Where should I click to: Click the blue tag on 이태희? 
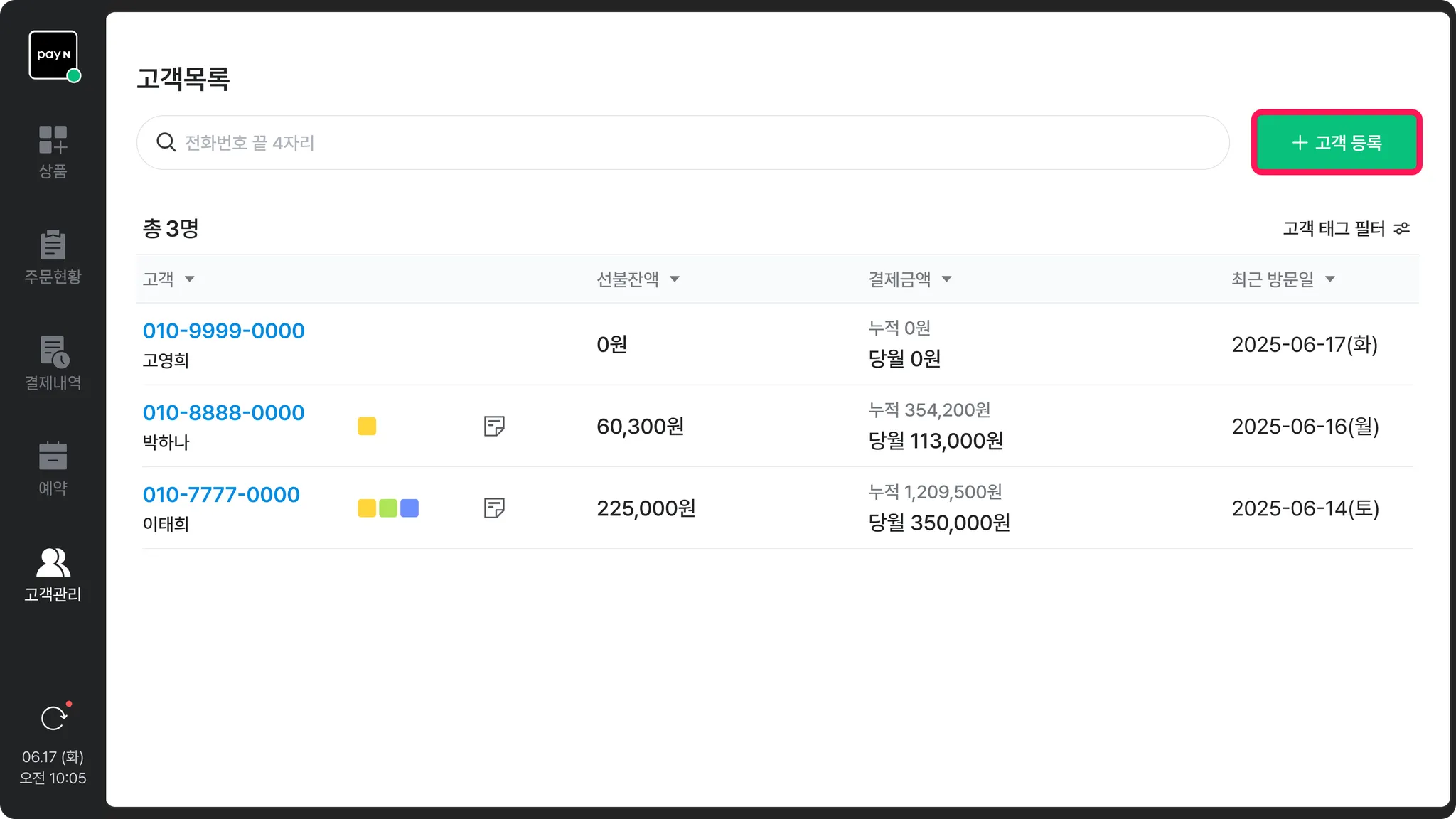coord(409,508)
